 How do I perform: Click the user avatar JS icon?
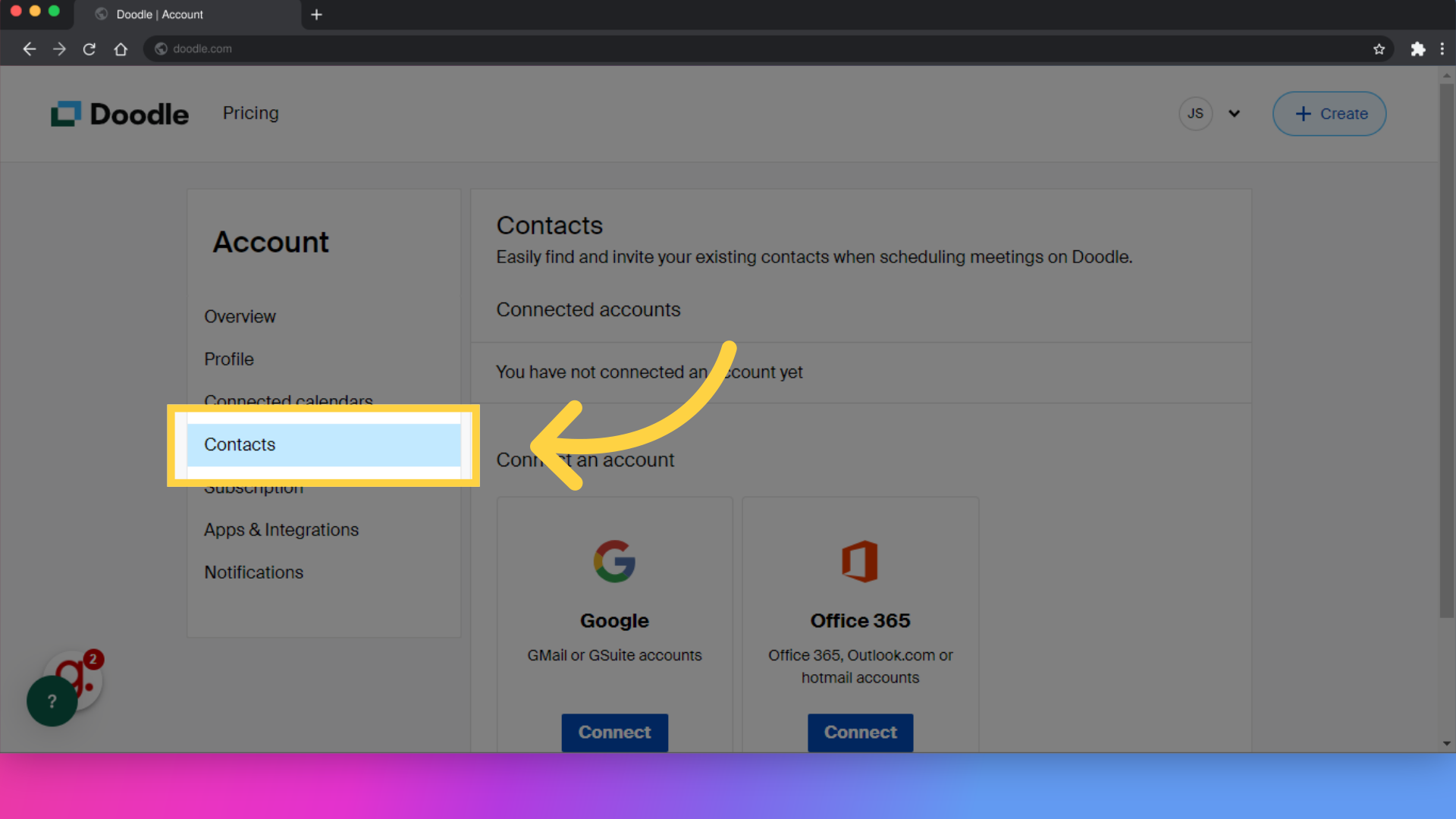[x=1196, y=113]
